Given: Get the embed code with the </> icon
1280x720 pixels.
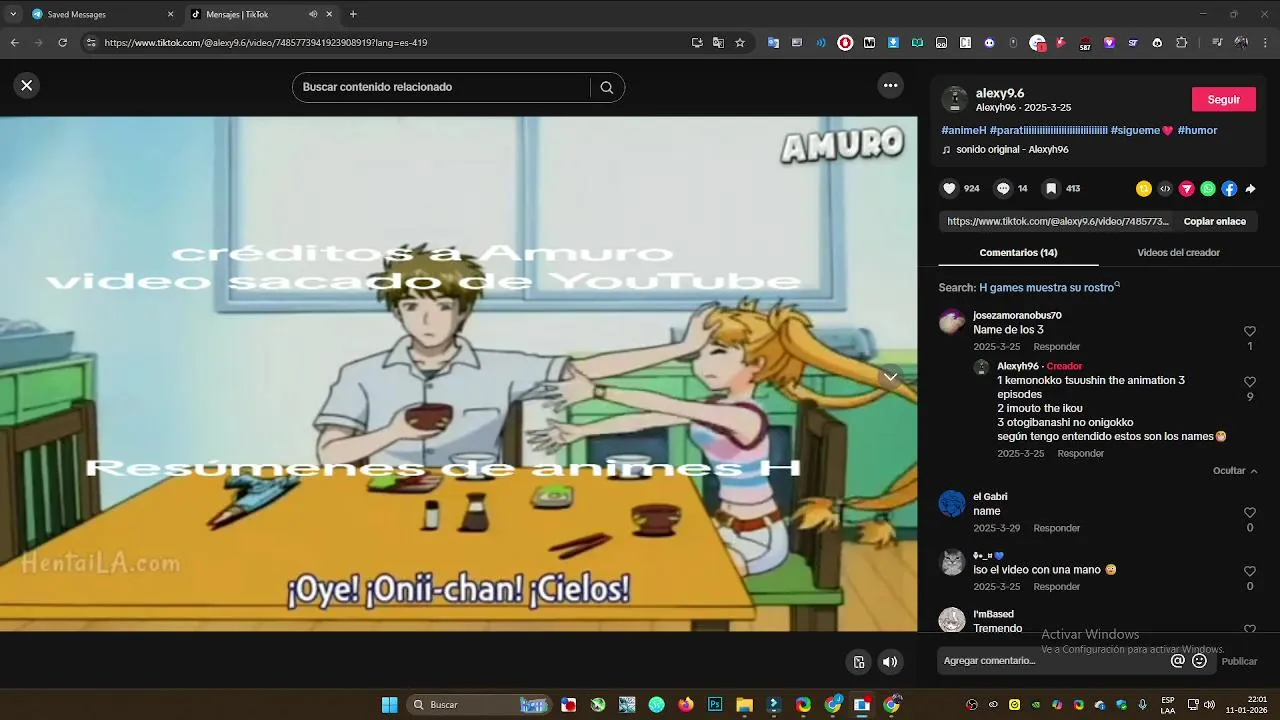Looking at the screenshot, I should click(x=1165, y=188).
